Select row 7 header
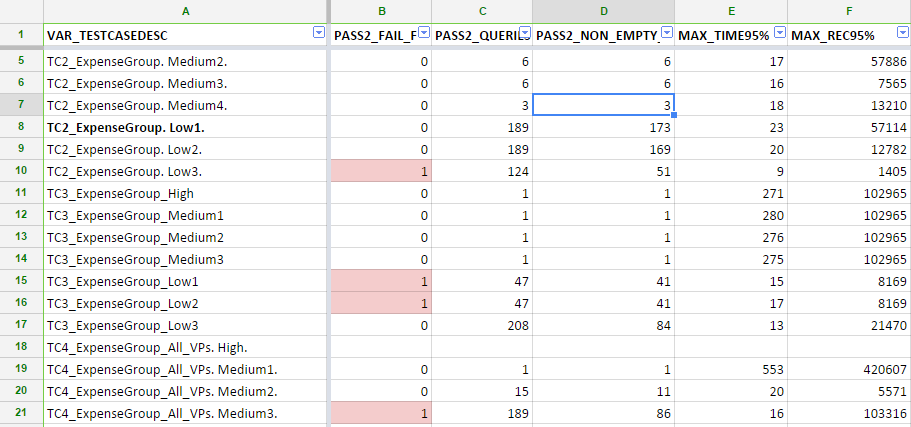 [21, 105]
